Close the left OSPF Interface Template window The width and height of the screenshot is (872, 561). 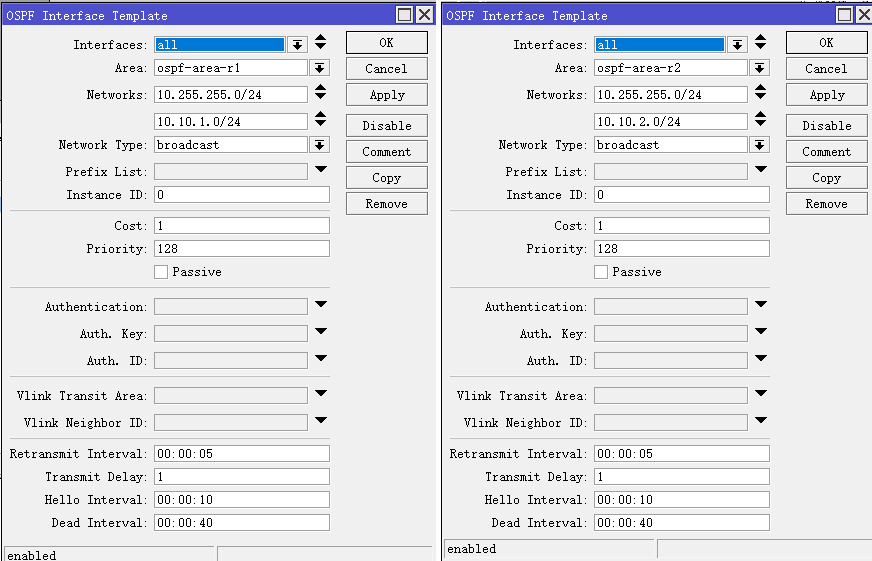(424, 15)
